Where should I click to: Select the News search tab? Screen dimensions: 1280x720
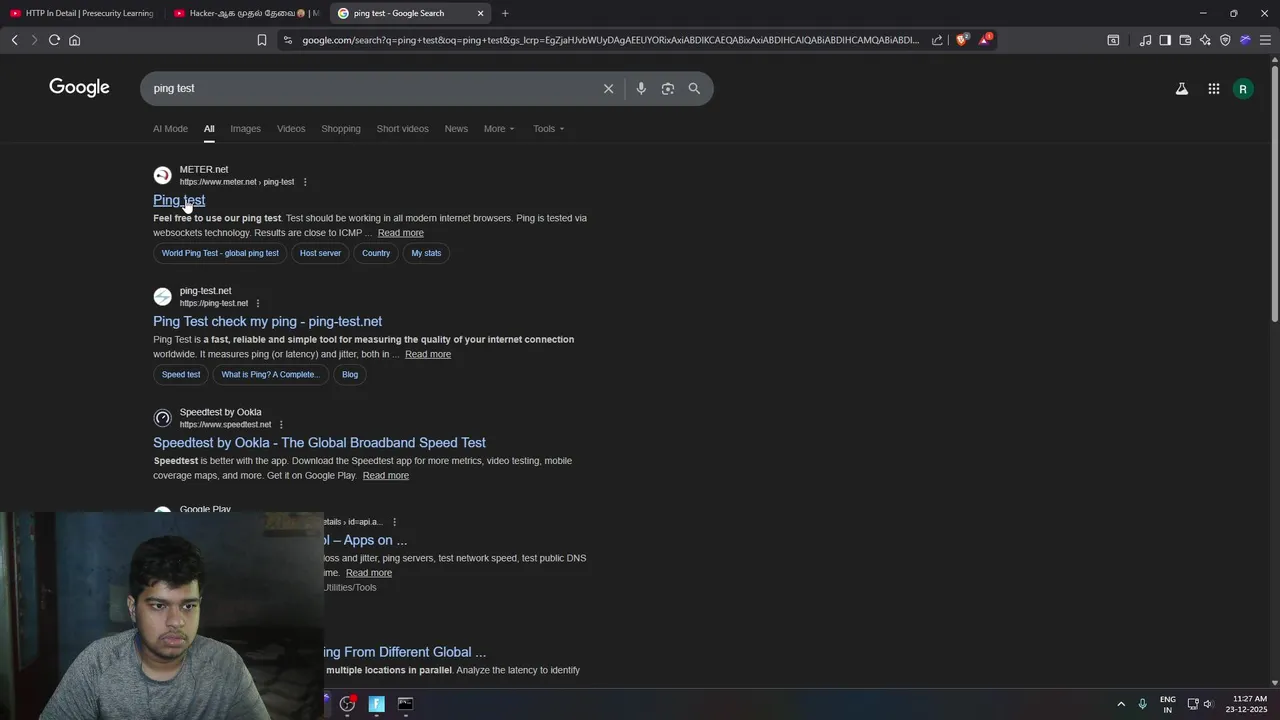(456, 129)
